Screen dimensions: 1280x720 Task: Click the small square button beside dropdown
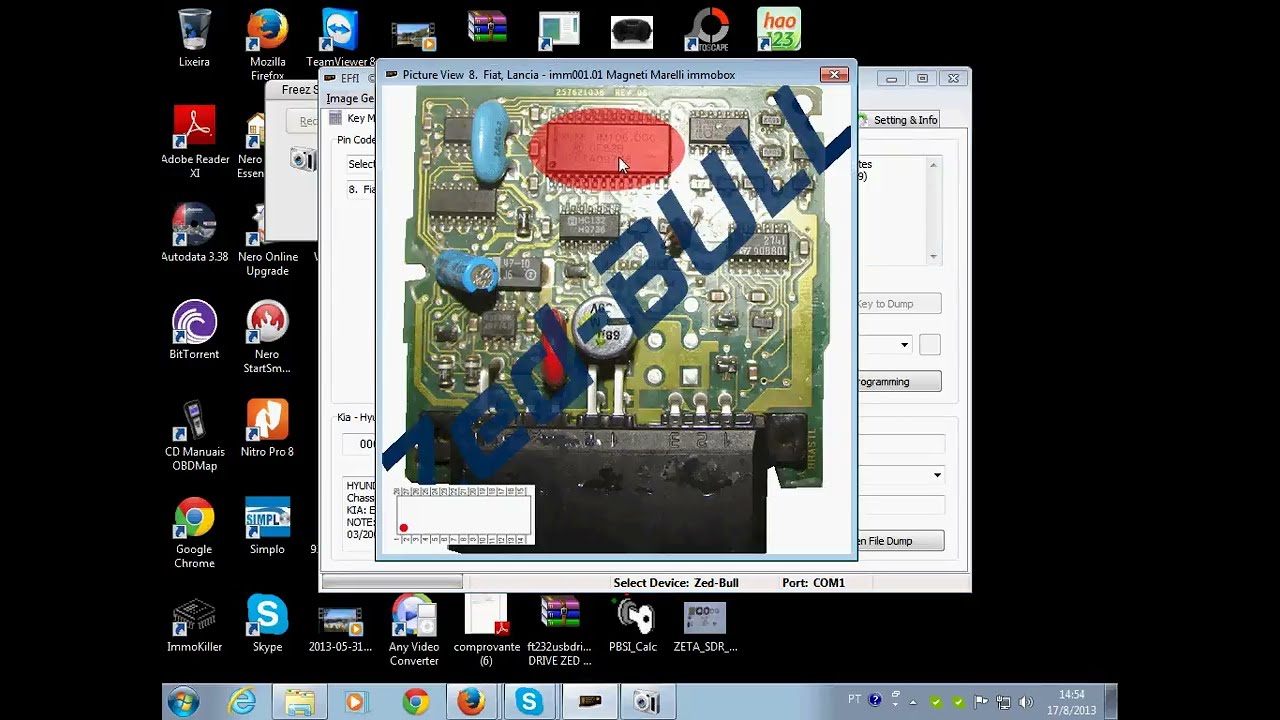(930, 345)
